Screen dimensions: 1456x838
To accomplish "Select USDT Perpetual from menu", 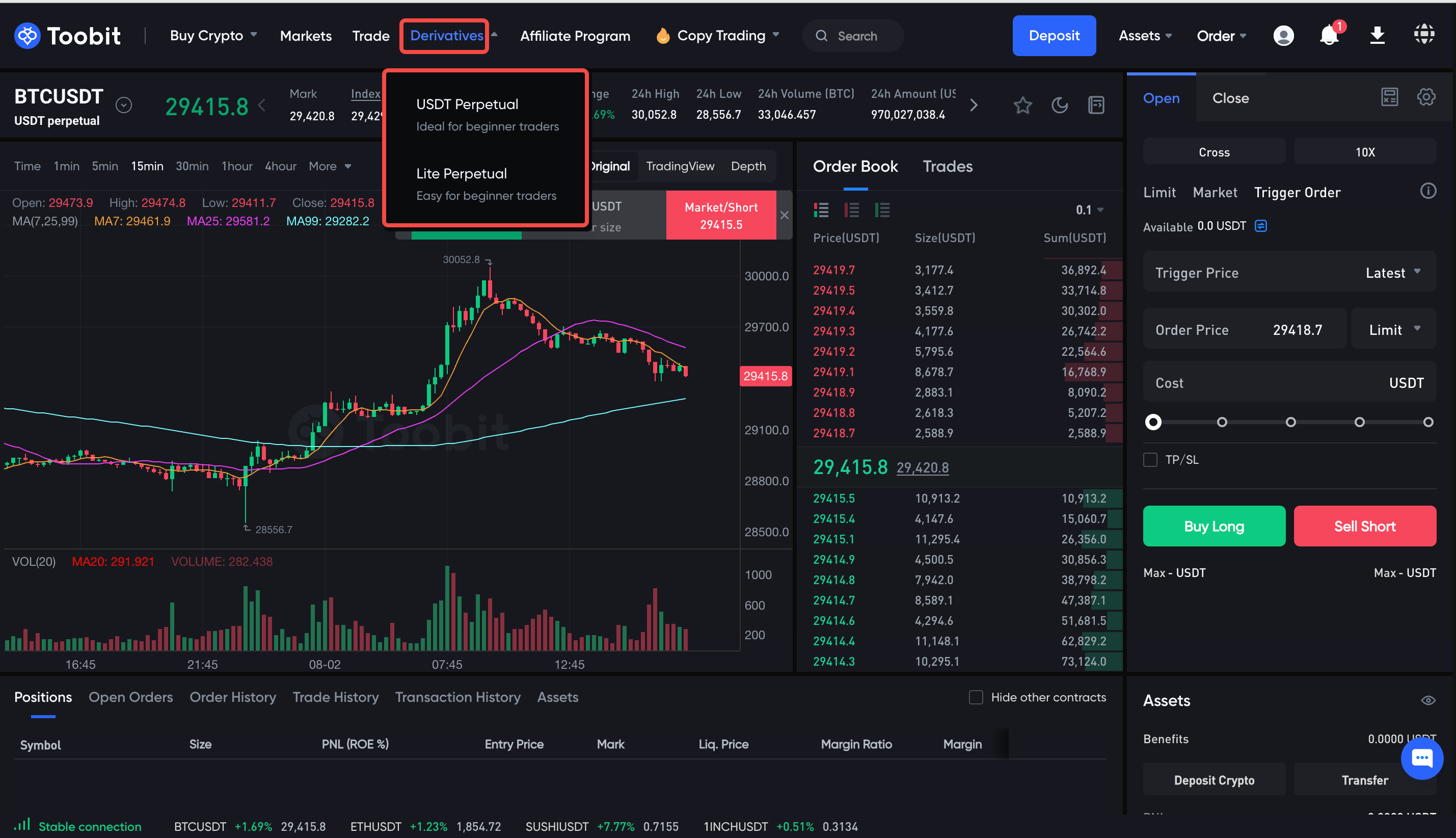I will [x=486, y=115].
